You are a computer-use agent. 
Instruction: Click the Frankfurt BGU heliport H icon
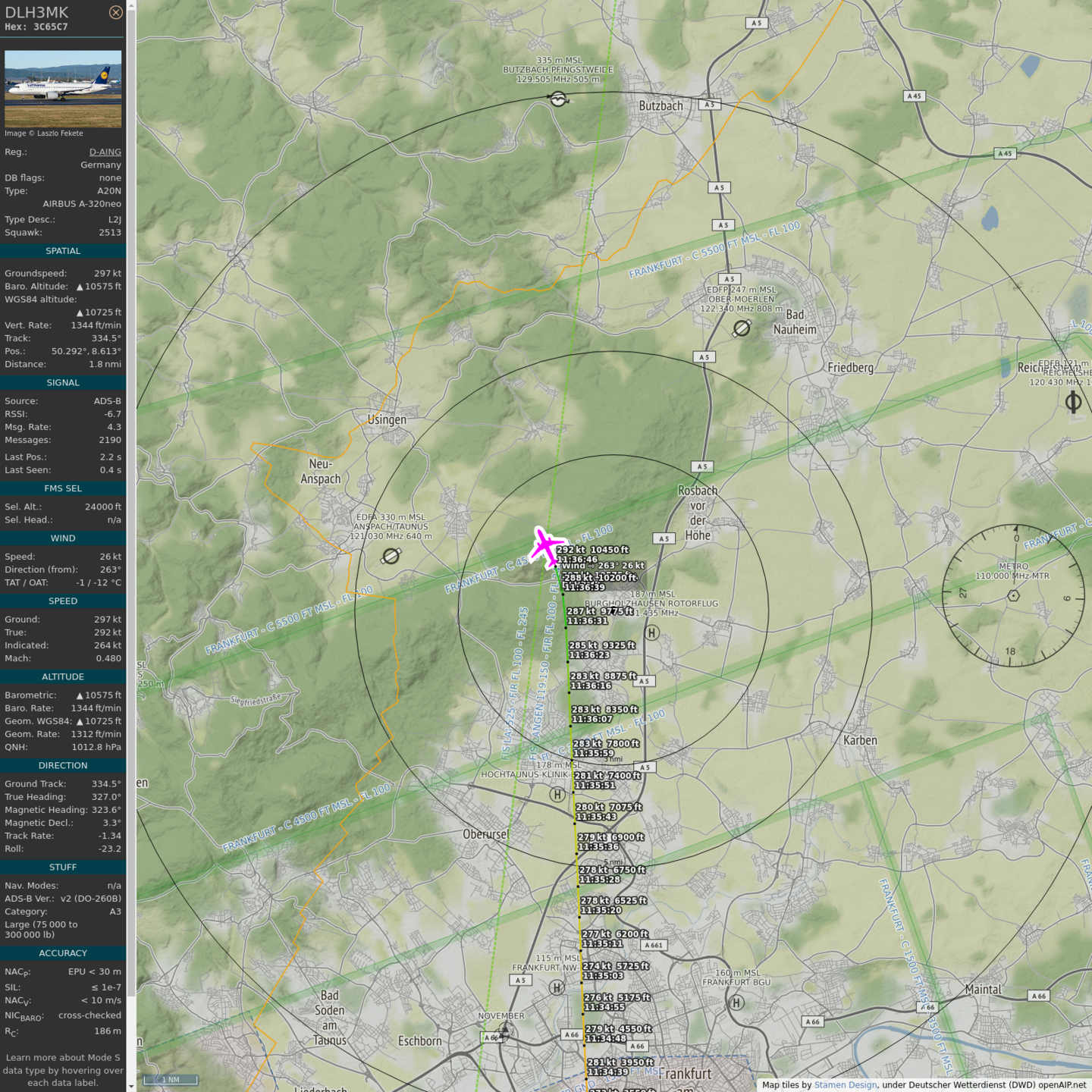[736, 1003]
